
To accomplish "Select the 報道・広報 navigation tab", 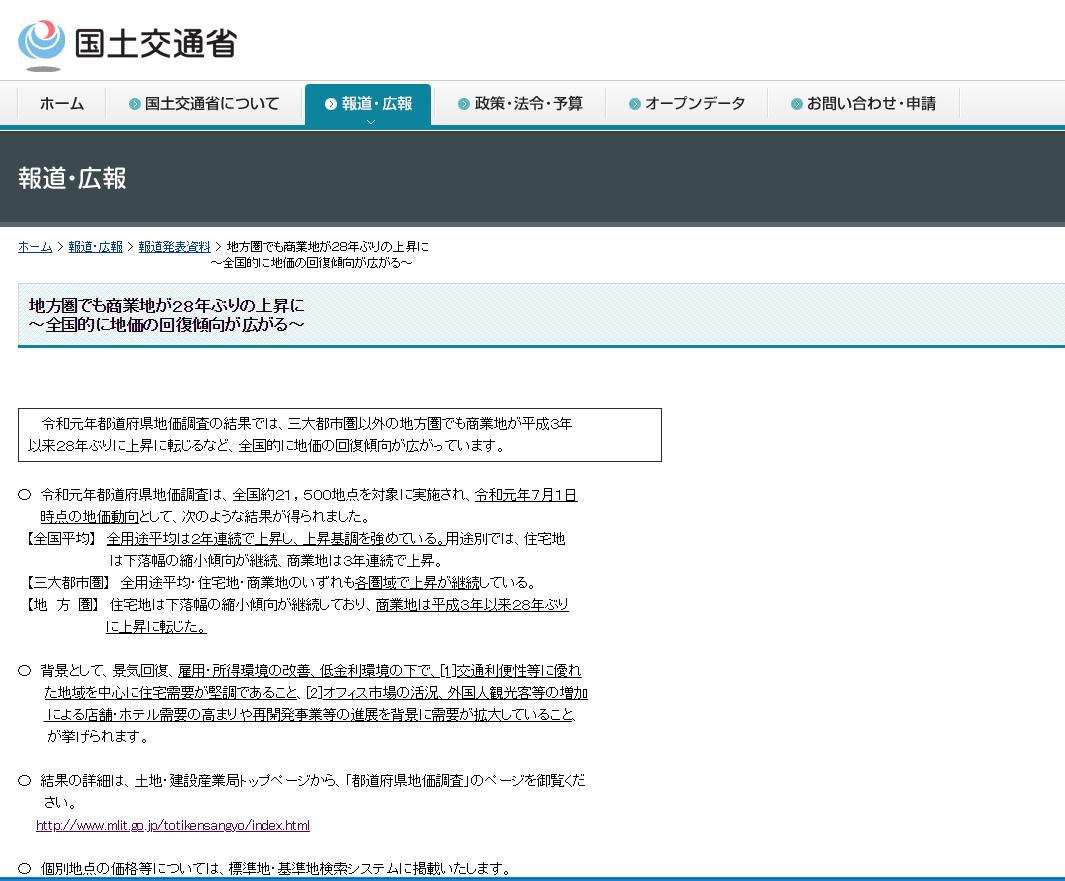I will click(367, 102).
